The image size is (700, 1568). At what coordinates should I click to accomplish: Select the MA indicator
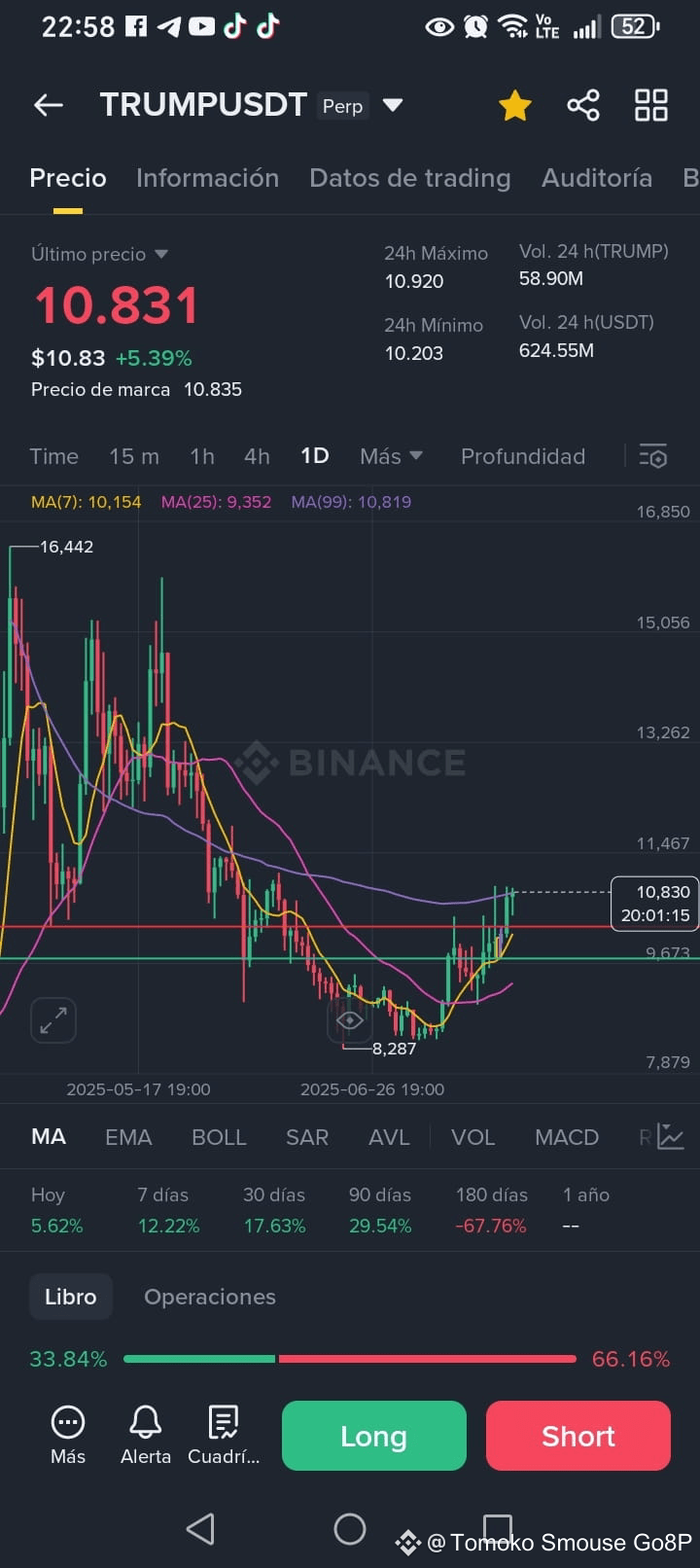coord(49,1137)
